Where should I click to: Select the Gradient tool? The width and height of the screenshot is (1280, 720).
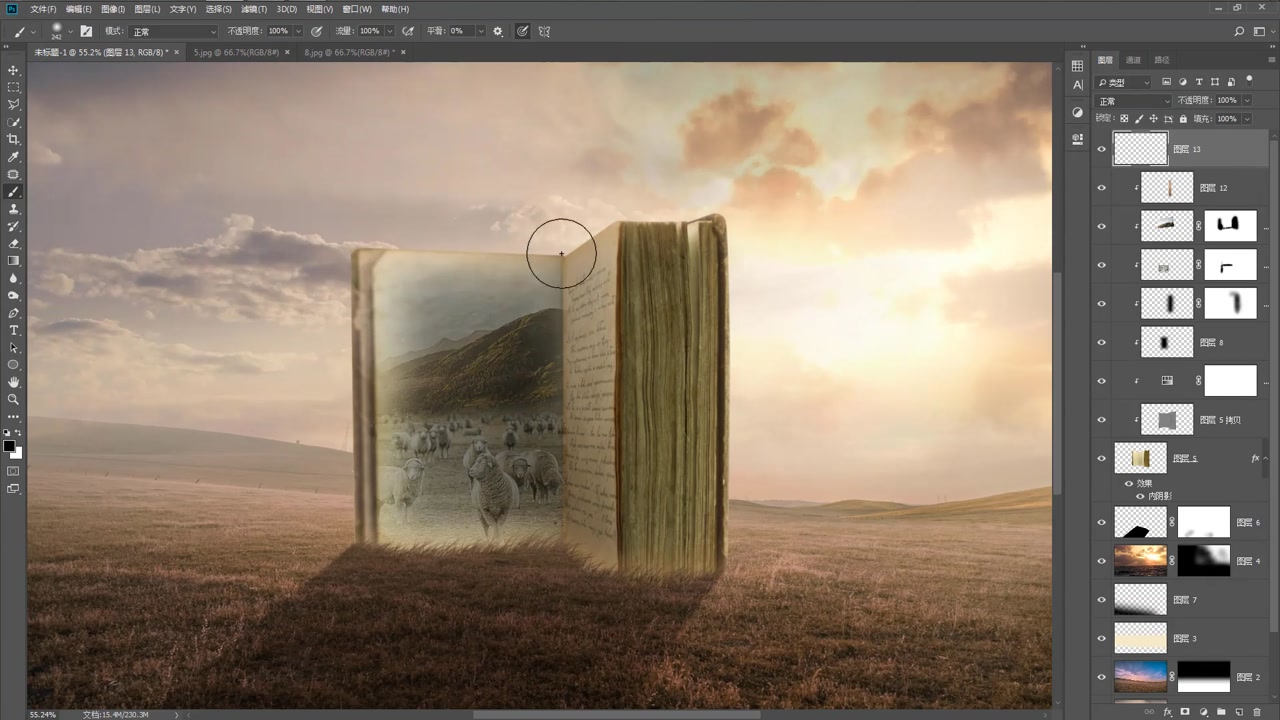13,261
